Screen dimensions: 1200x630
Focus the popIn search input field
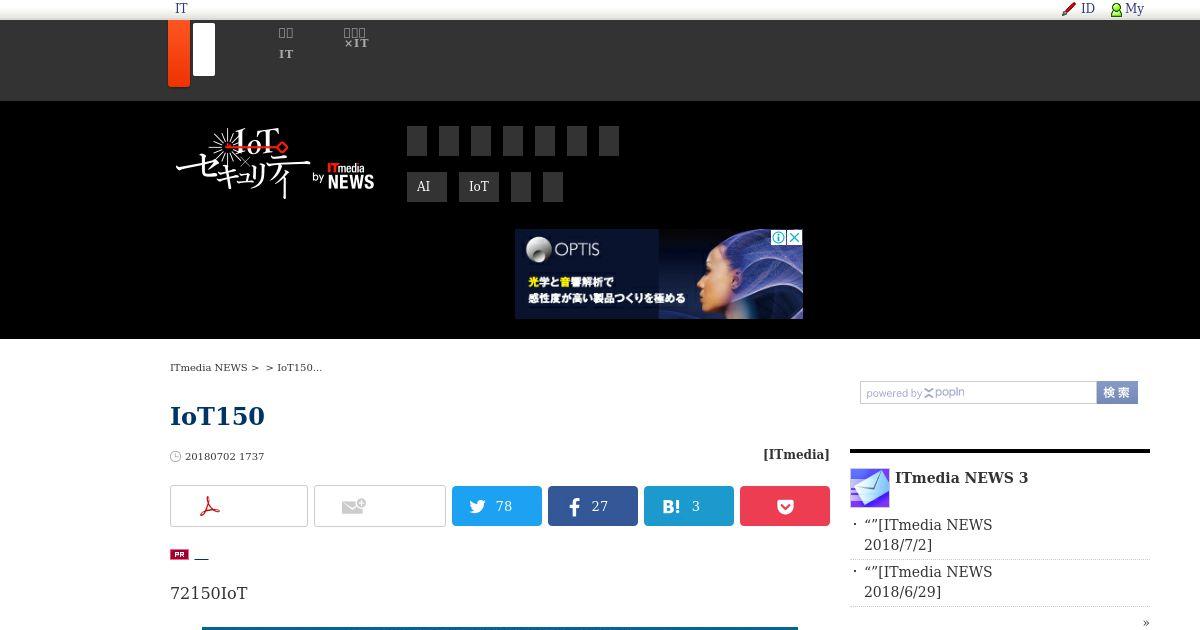[978, 393]
